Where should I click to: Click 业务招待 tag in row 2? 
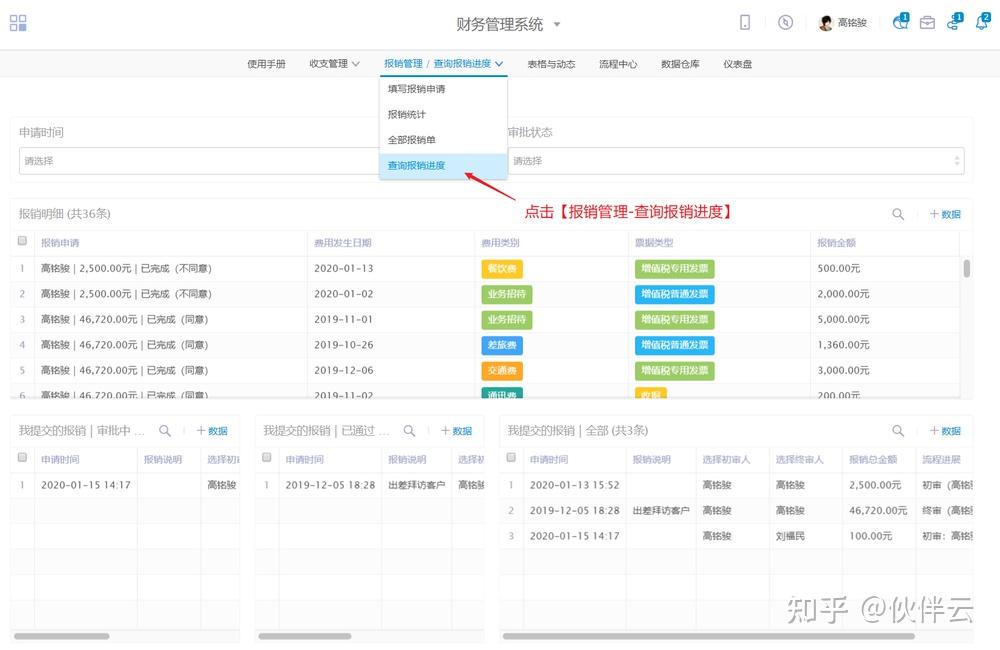click(507, 294)
